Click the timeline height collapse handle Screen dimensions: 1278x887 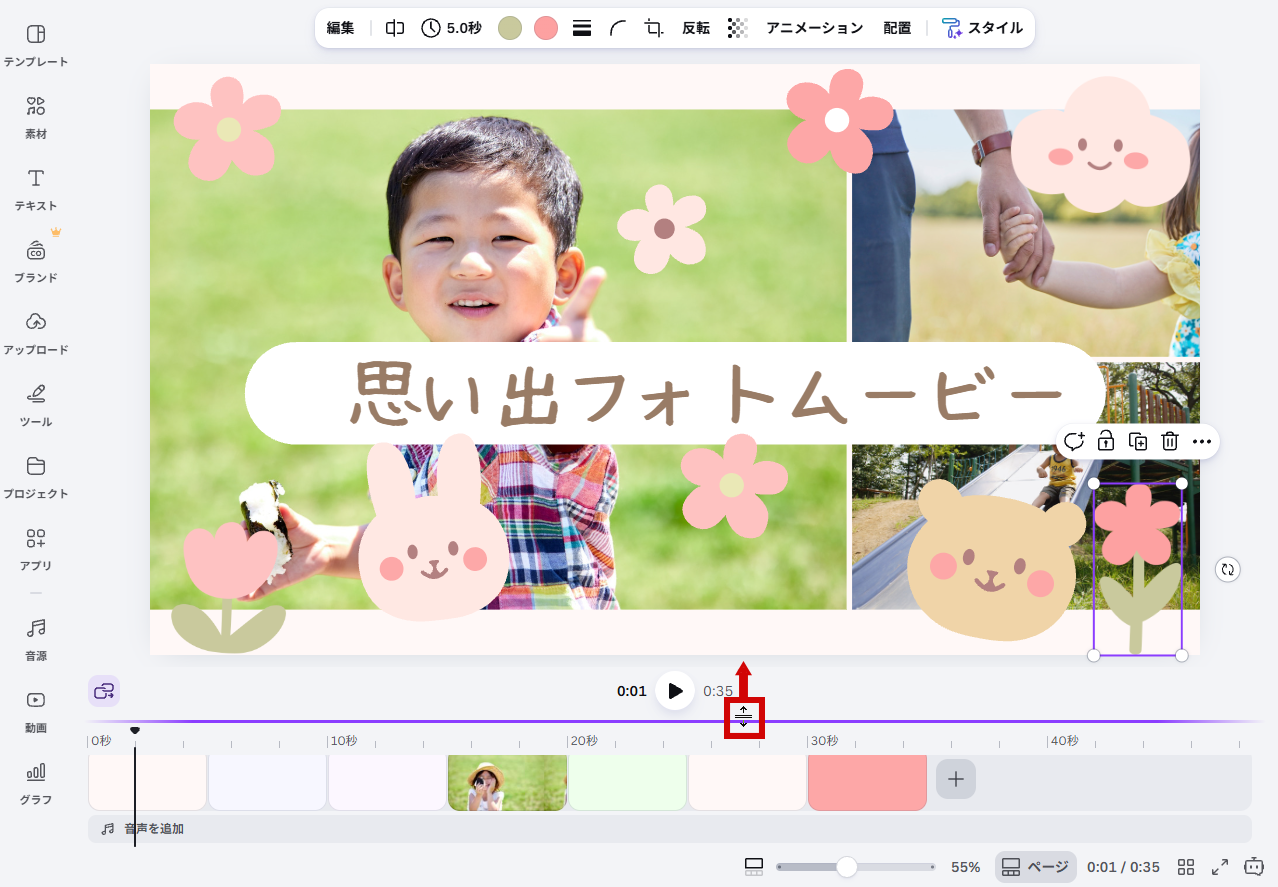coord(744,716)
